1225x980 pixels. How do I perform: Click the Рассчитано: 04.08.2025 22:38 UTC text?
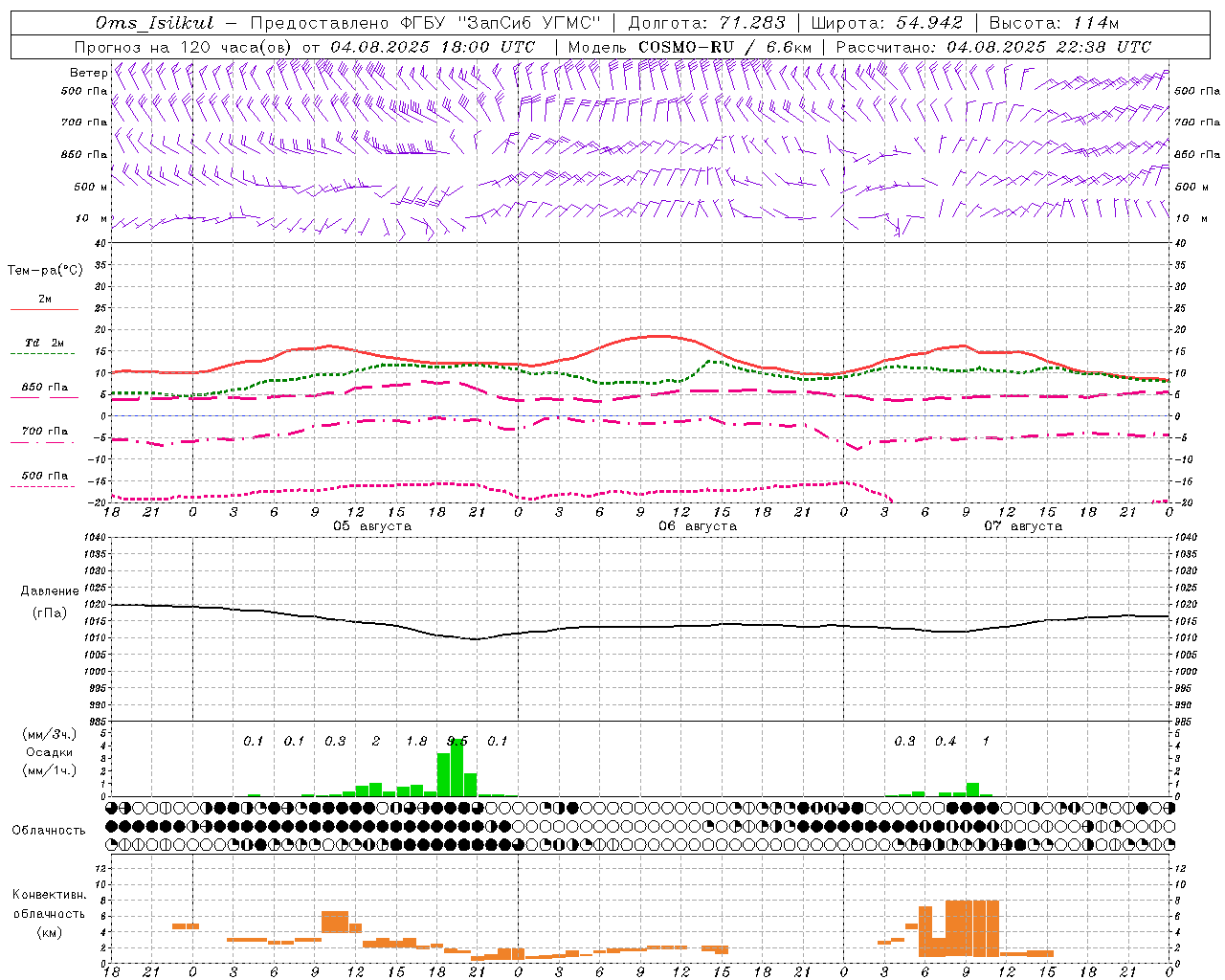pos(993,47)
